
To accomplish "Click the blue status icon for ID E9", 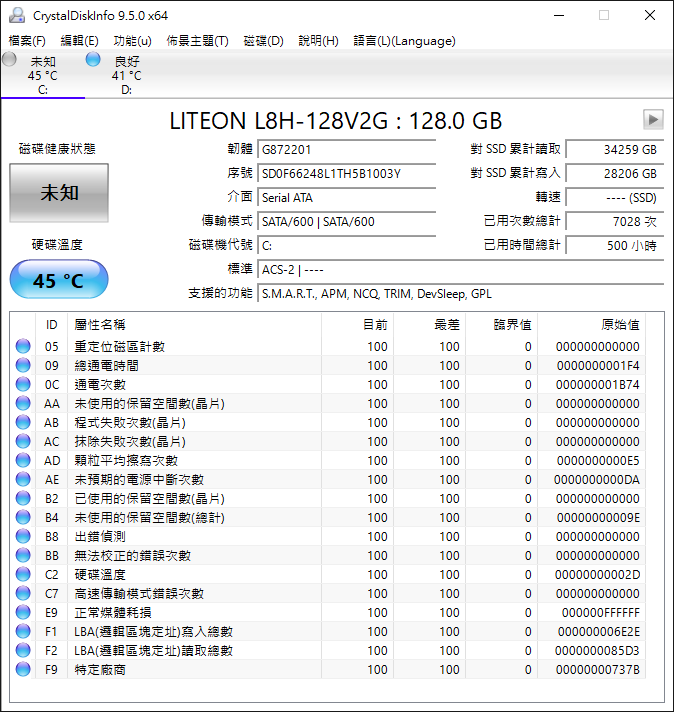I will coord(23,613).
